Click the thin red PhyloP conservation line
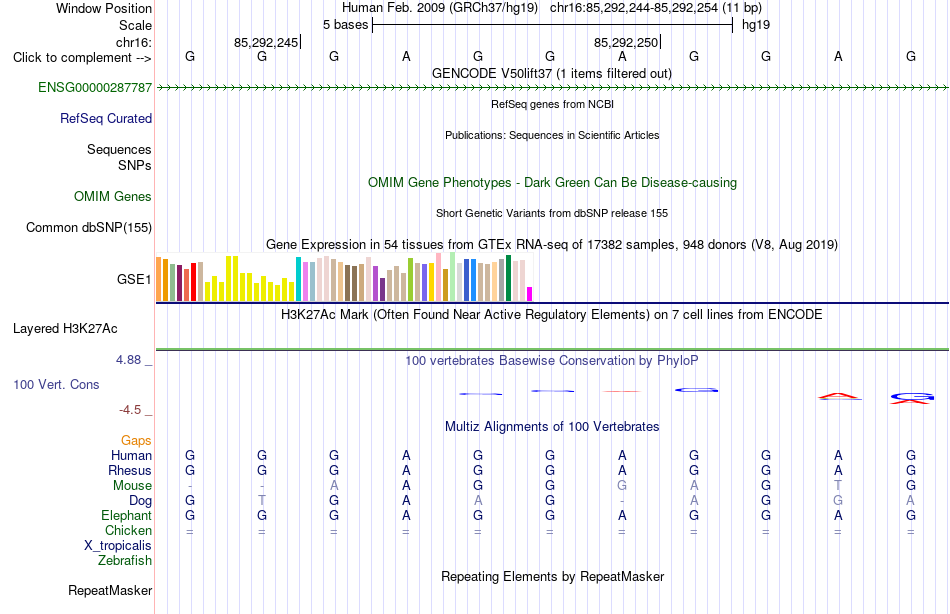Image resolution: width=950 pixels, height=614 pixels. [622, 392]
